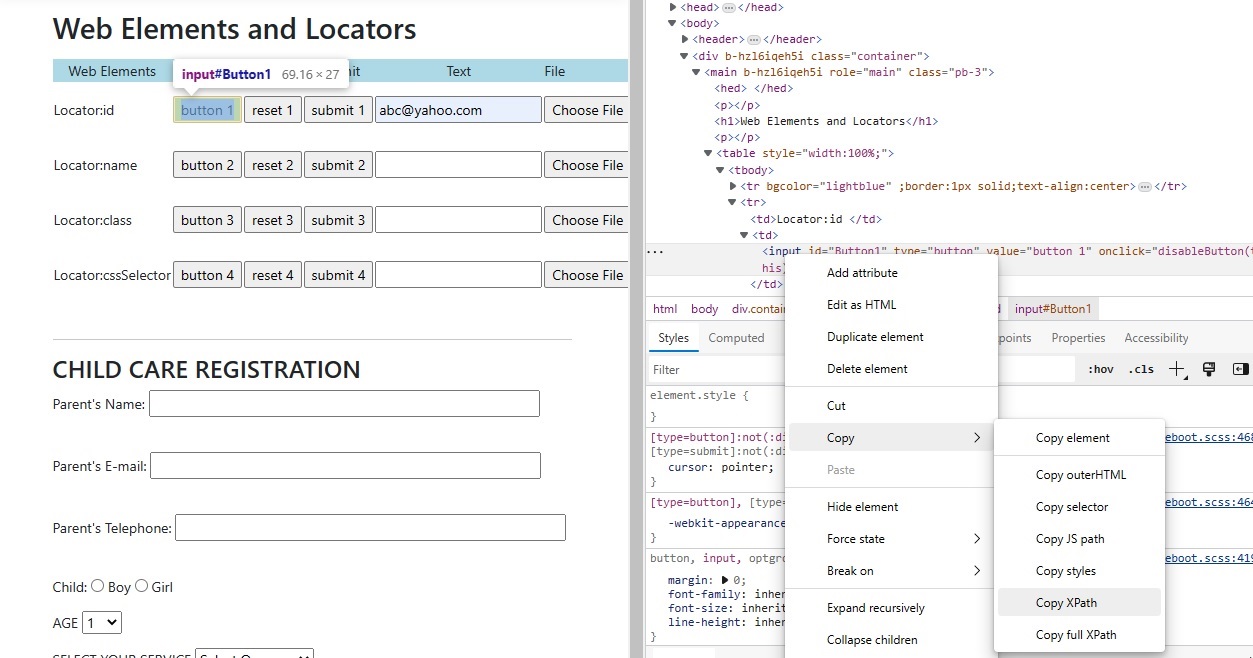Expand the header node in DOM tree

684,39
